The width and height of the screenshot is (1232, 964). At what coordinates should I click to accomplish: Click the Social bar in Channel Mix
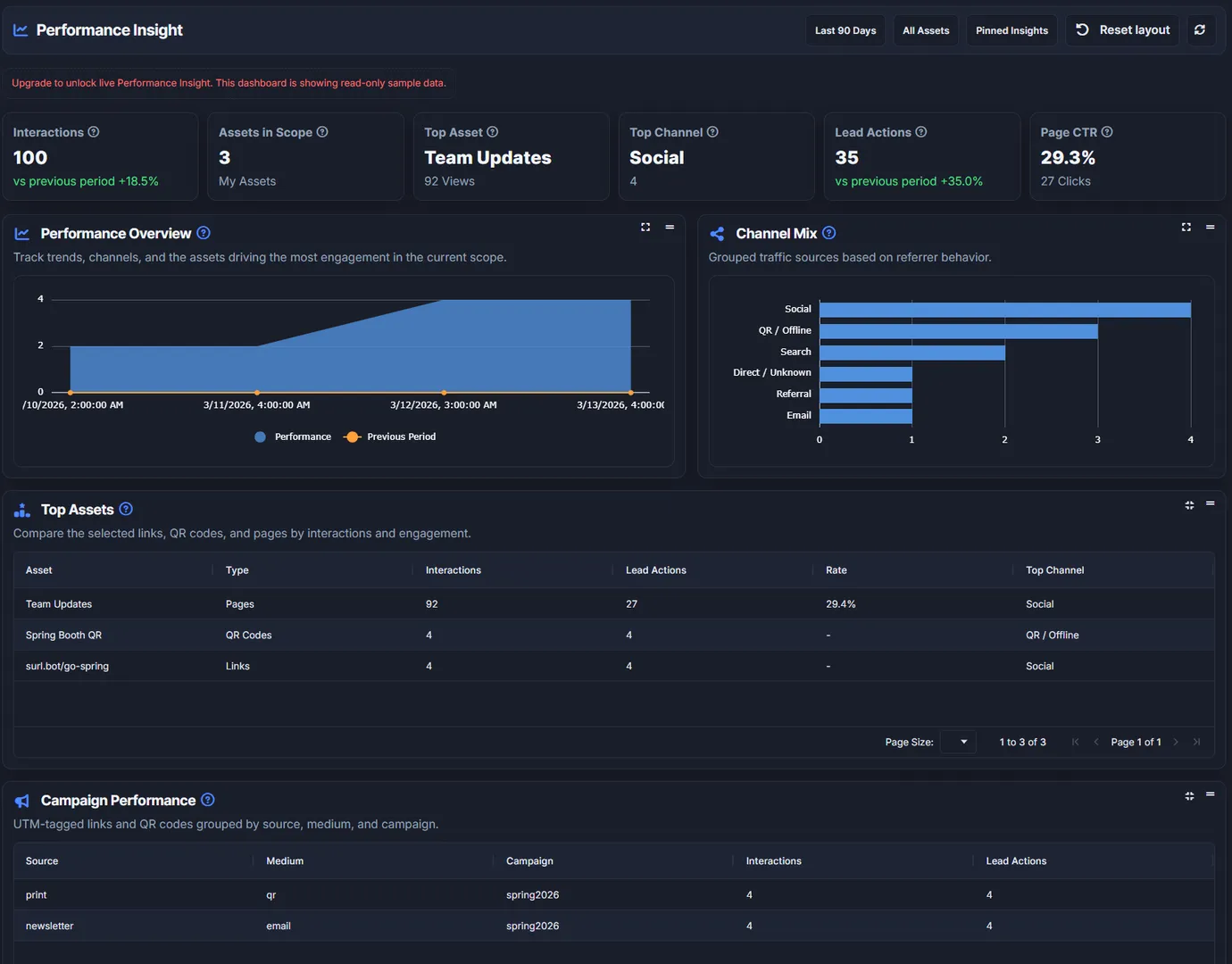(1005, 310)
